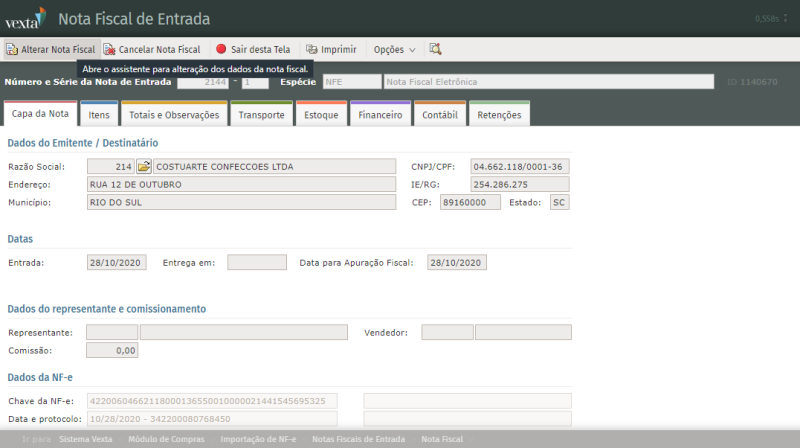Viewport: 800px width, 448px height.
Task: Click the Entrega em date field
Action: tap(256, 263)
